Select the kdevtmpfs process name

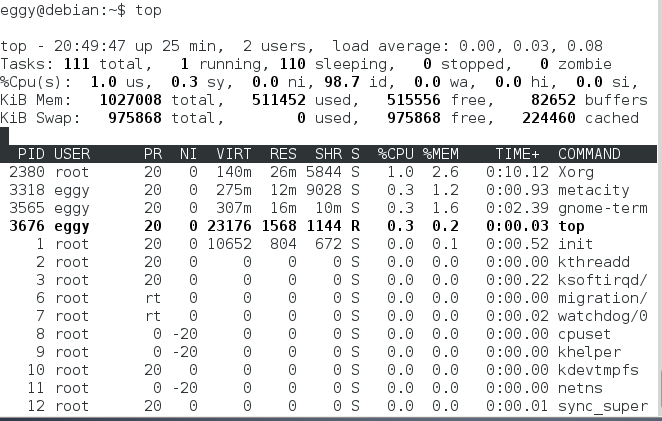598,370
